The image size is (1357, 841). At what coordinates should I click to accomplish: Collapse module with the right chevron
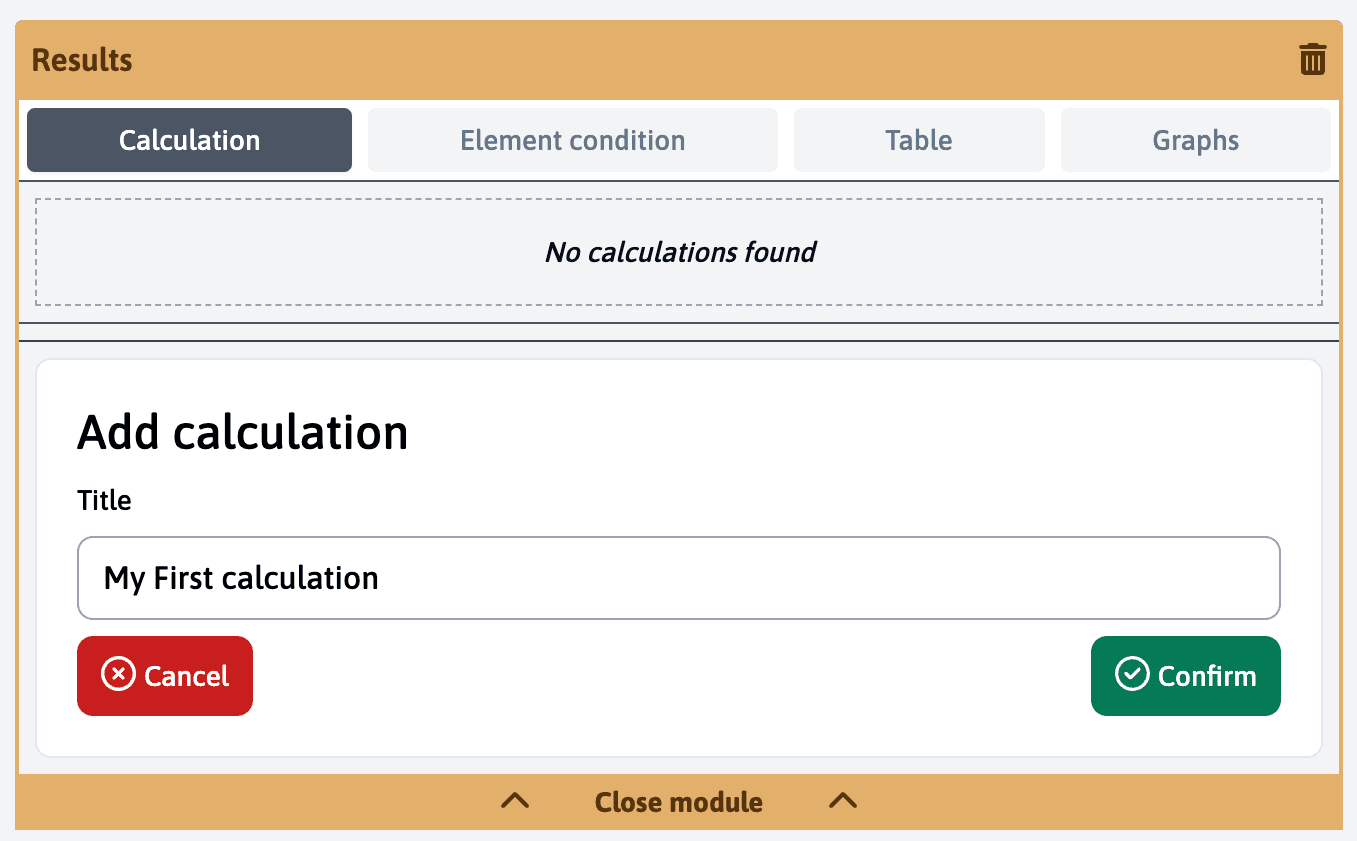842,801
